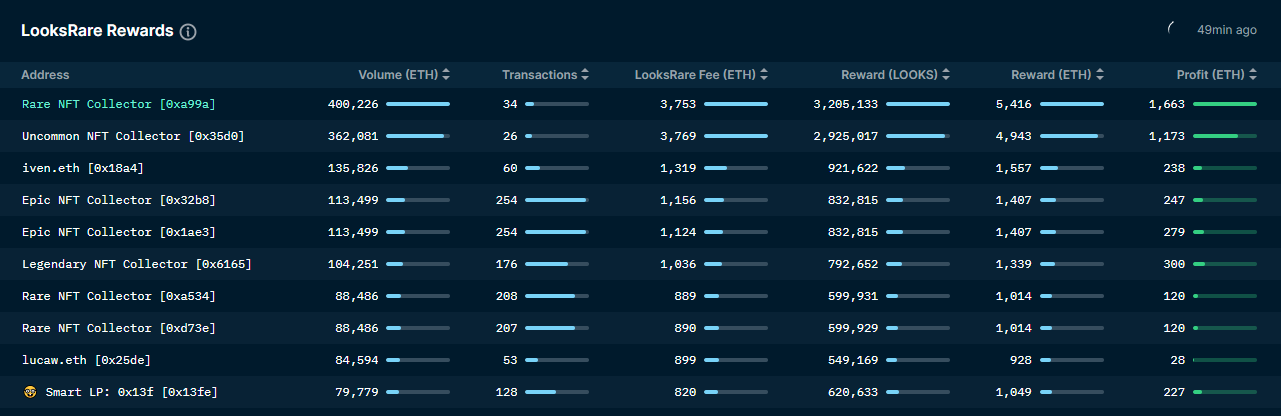Screen dimensions: 1281x416
Task: Open Rare NFT Collector [0xa99a] address
Action: [x=119, y=104]
